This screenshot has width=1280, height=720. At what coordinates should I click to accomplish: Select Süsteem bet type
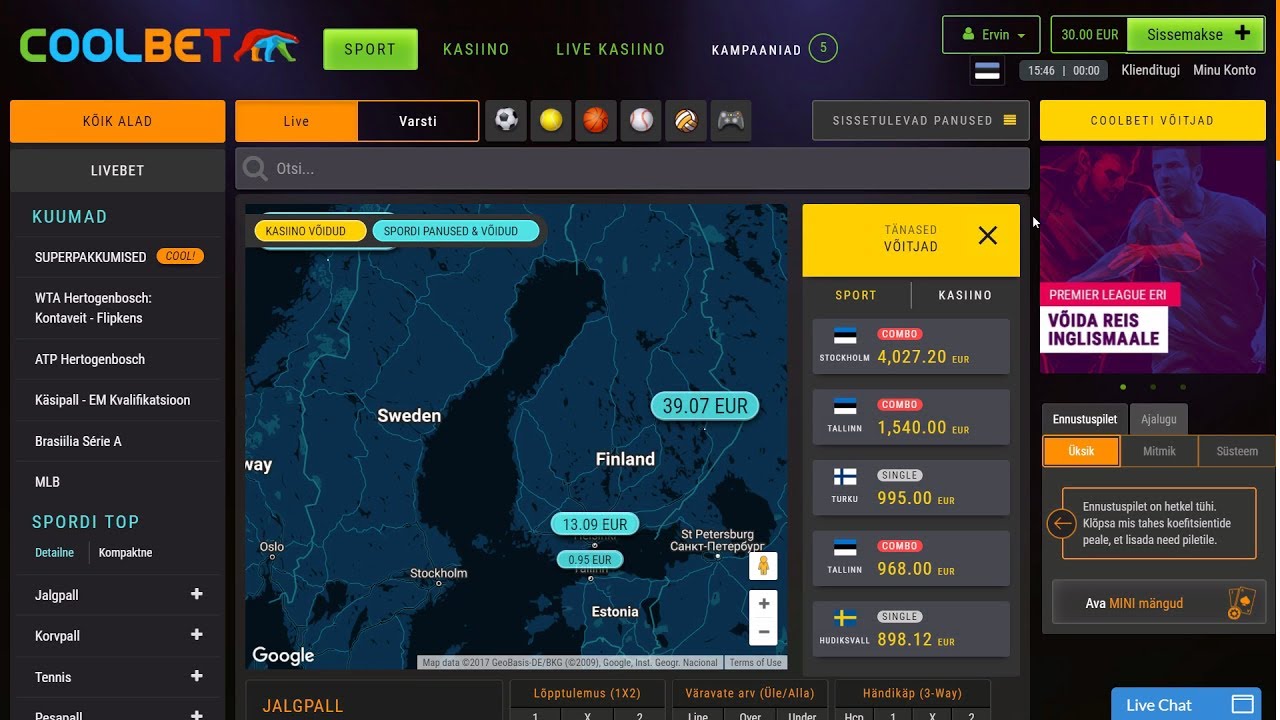tap(1237, 451)
